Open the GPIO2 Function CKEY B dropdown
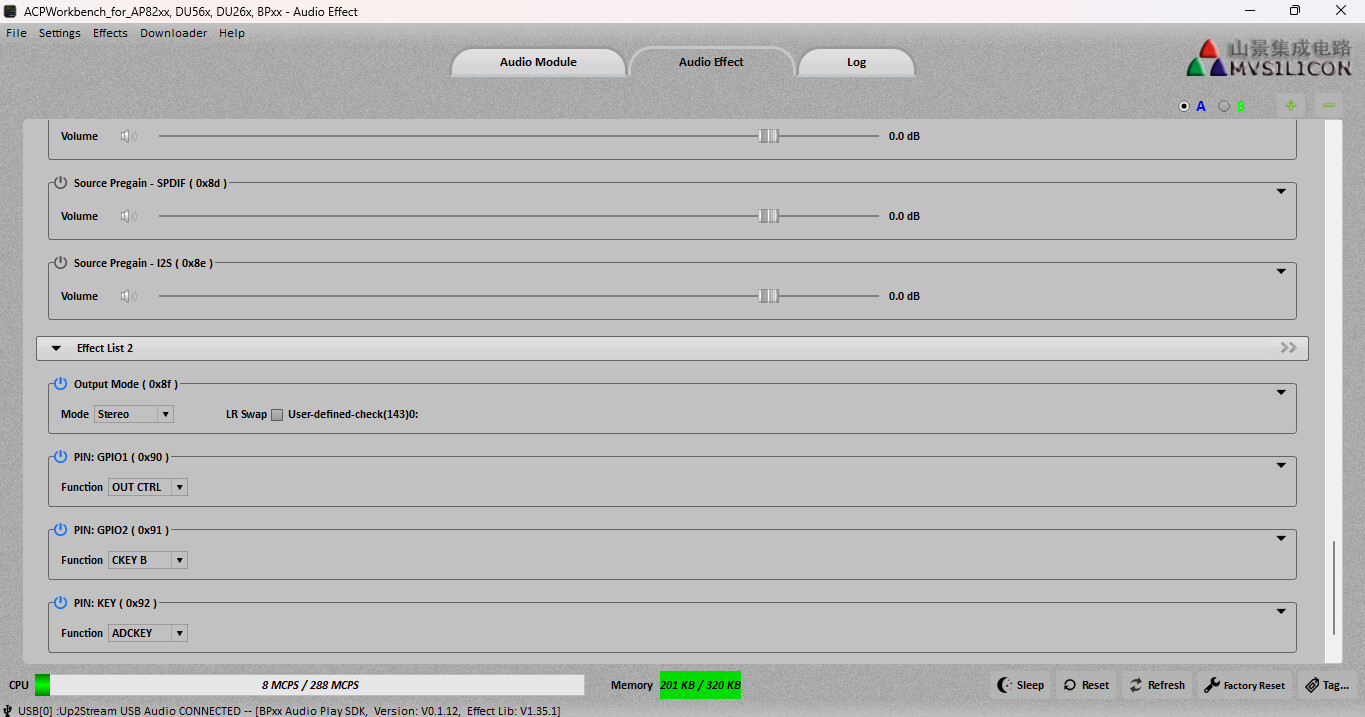Viewport: 1365px width, 717px height. (x=148, y=560)
